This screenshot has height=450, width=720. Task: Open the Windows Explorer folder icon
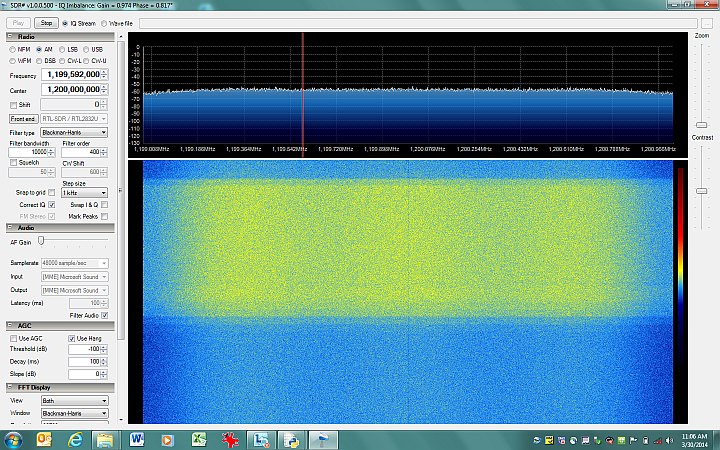click(105, 440)
